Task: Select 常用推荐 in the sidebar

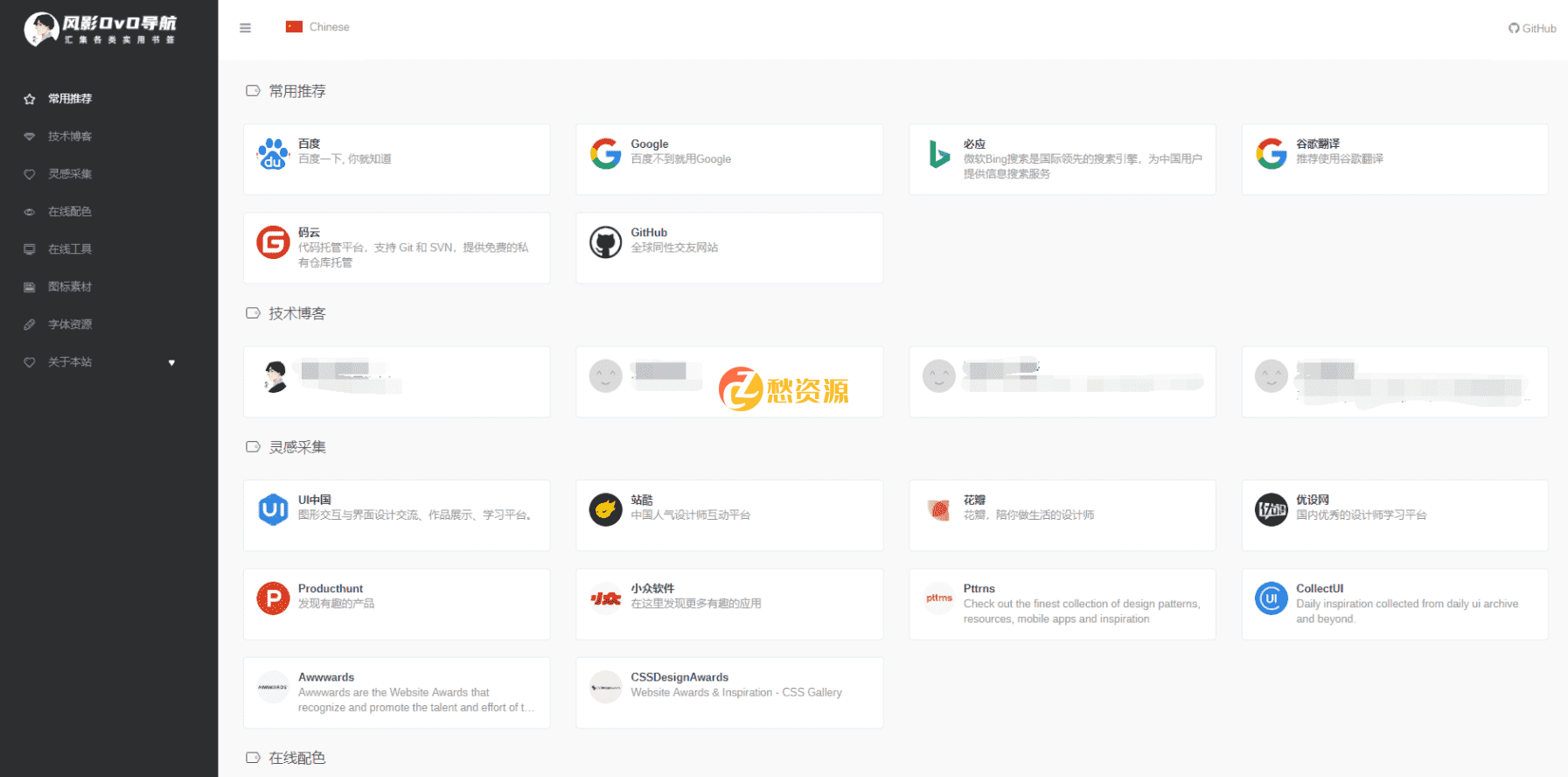Action: tap(70, 99)
